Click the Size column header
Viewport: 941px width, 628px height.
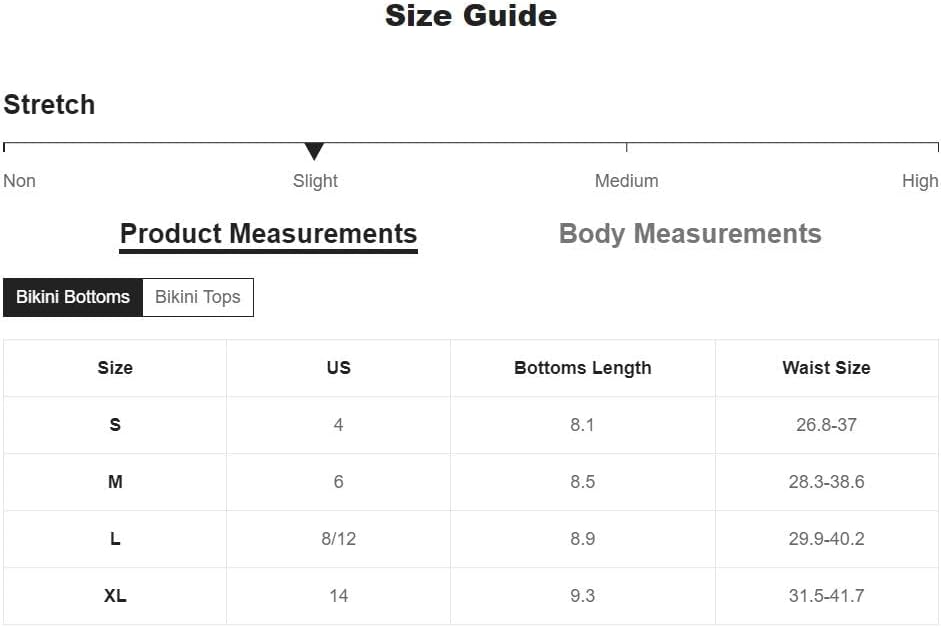click(x=115, y=367)
